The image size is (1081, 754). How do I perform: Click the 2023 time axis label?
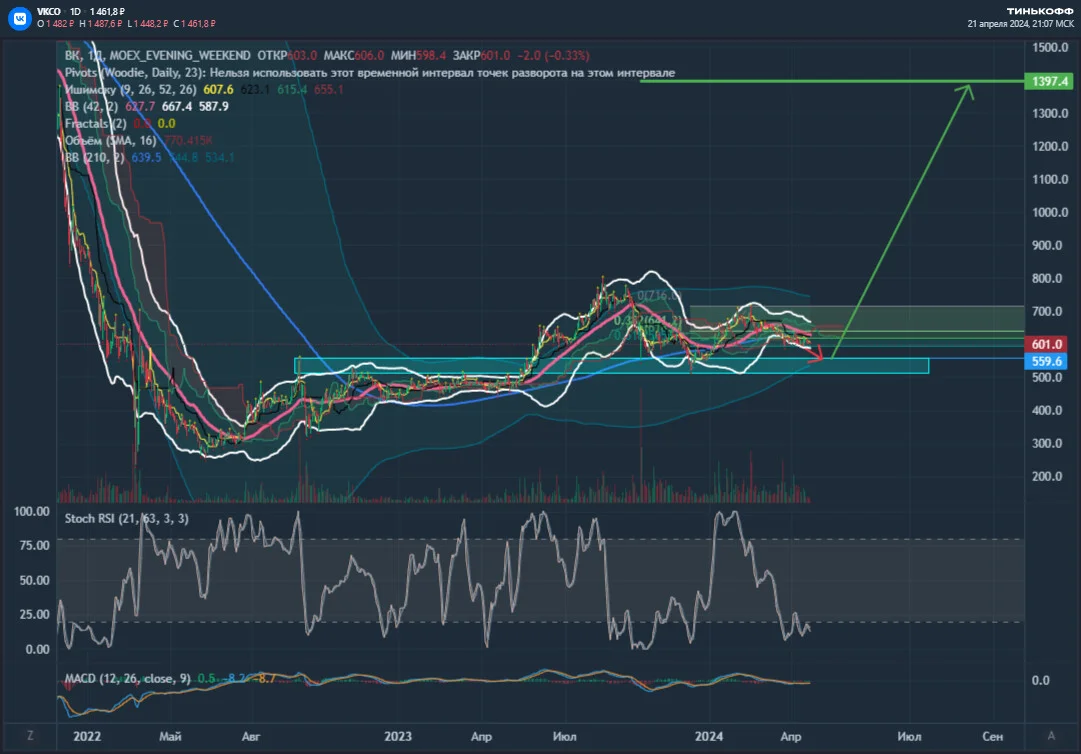point(398,736)
